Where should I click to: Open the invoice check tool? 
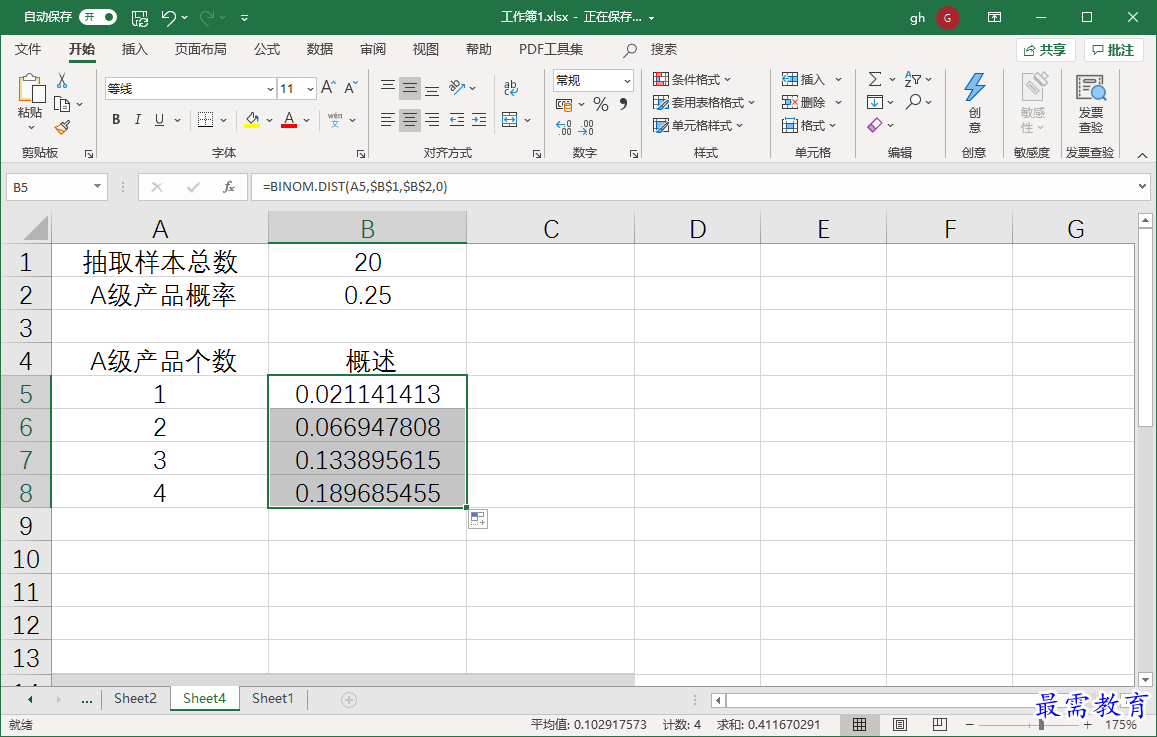click(1091, 103)
